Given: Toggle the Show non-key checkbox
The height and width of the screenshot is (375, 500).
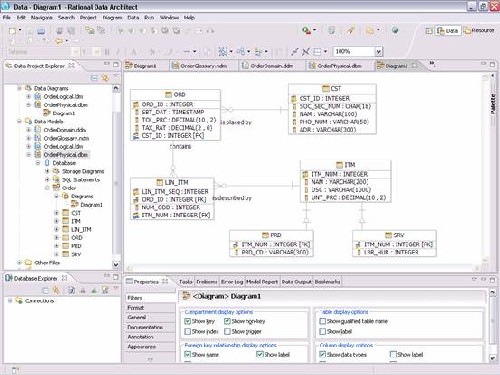Looking at the screenshot, I should pos(227,321).
